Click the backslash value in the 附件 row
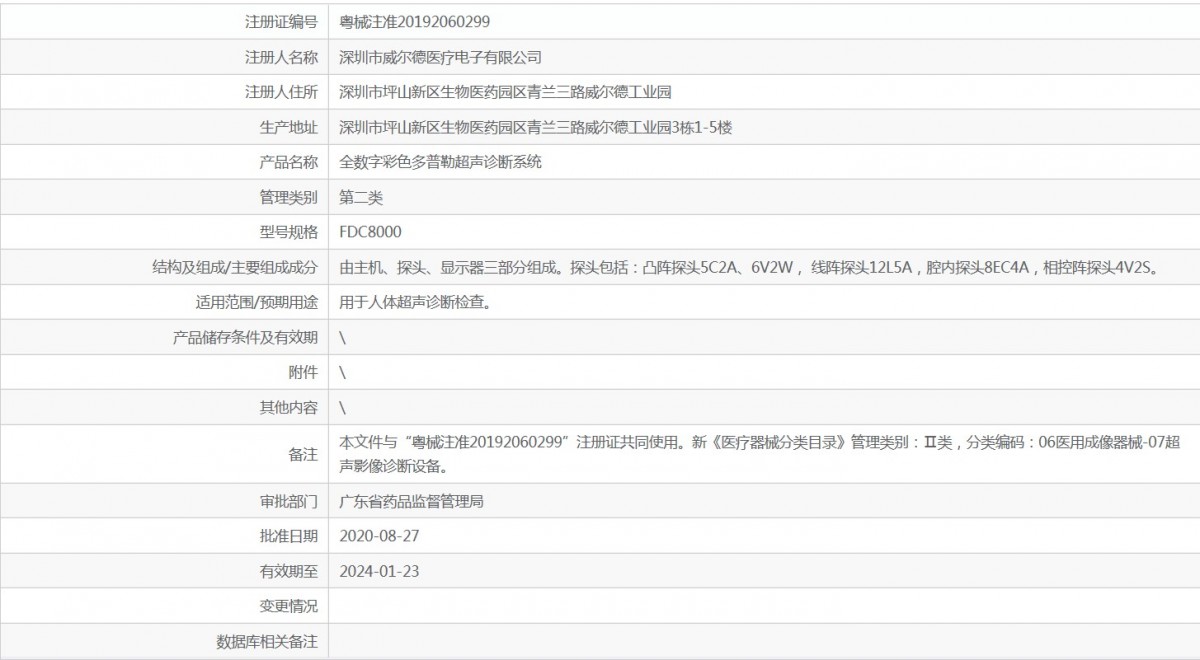Viewport: 1200px width, 660px height. [x=343, y=372]
